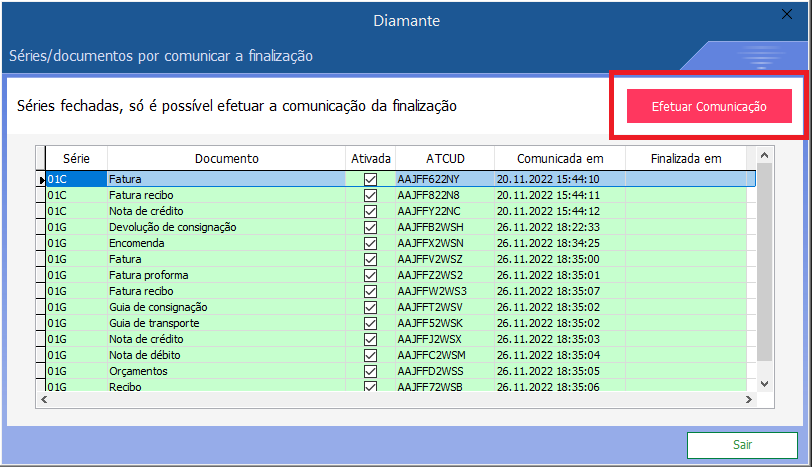
Task: Click the Efetuar Comunicação button
Action: [x=708, y=106]
